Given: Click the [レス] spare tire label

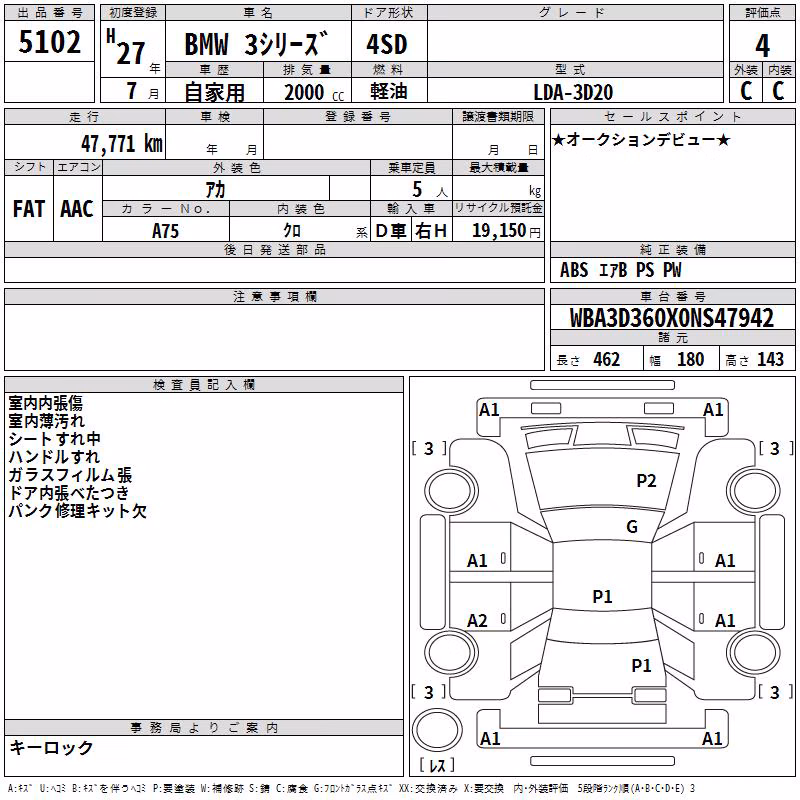Looking at the screenshot, I should pyautogui.click(x=437, y=764).
